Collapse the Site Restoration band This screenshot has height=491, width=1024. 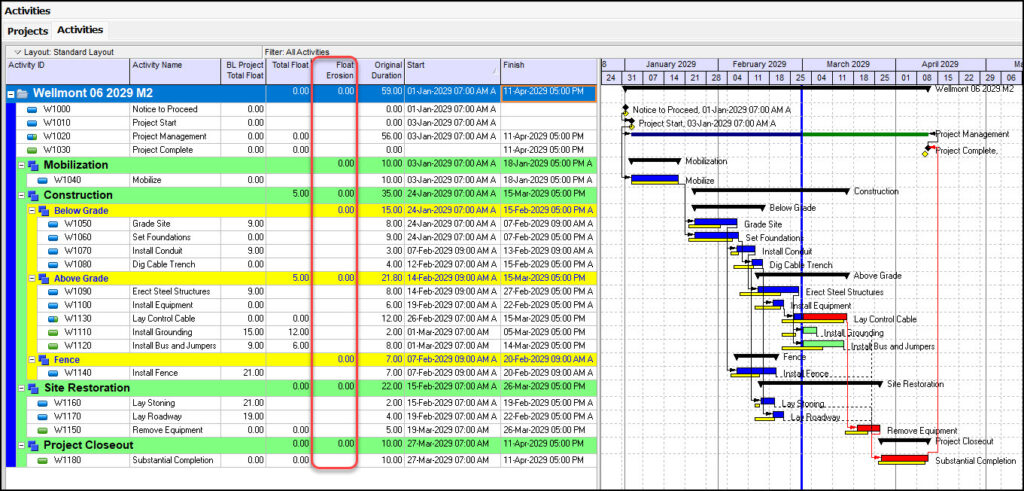coord(21,388)
